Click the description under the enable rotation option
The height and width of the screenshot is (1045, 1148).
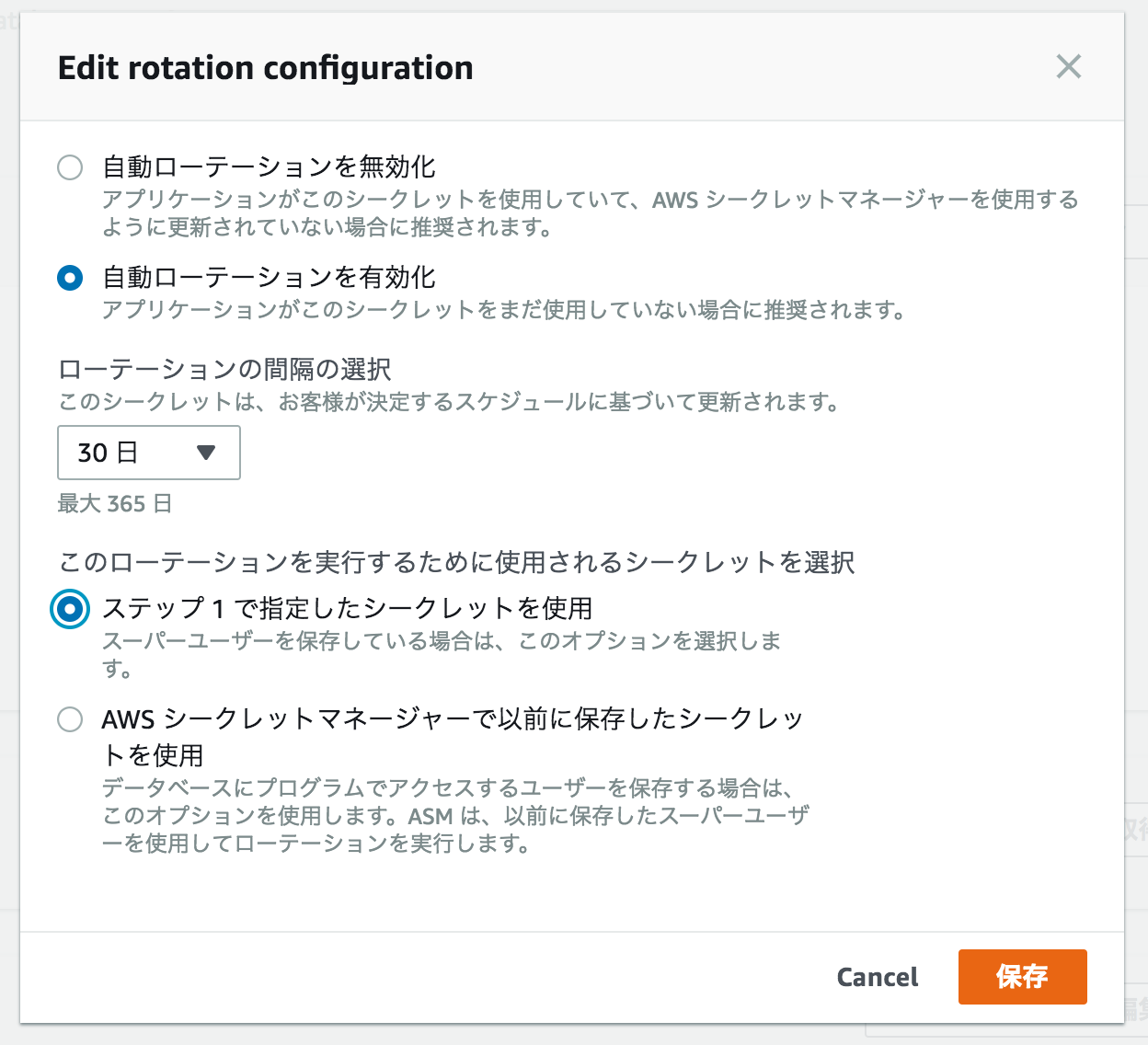(x=503, y=311)
